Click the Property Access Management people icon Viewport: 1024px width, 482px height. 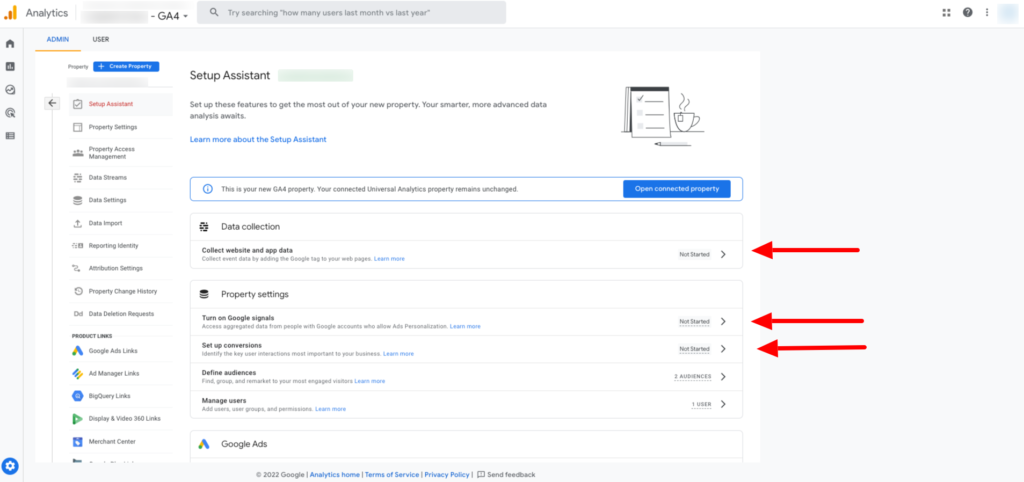[x=78, y=153]
